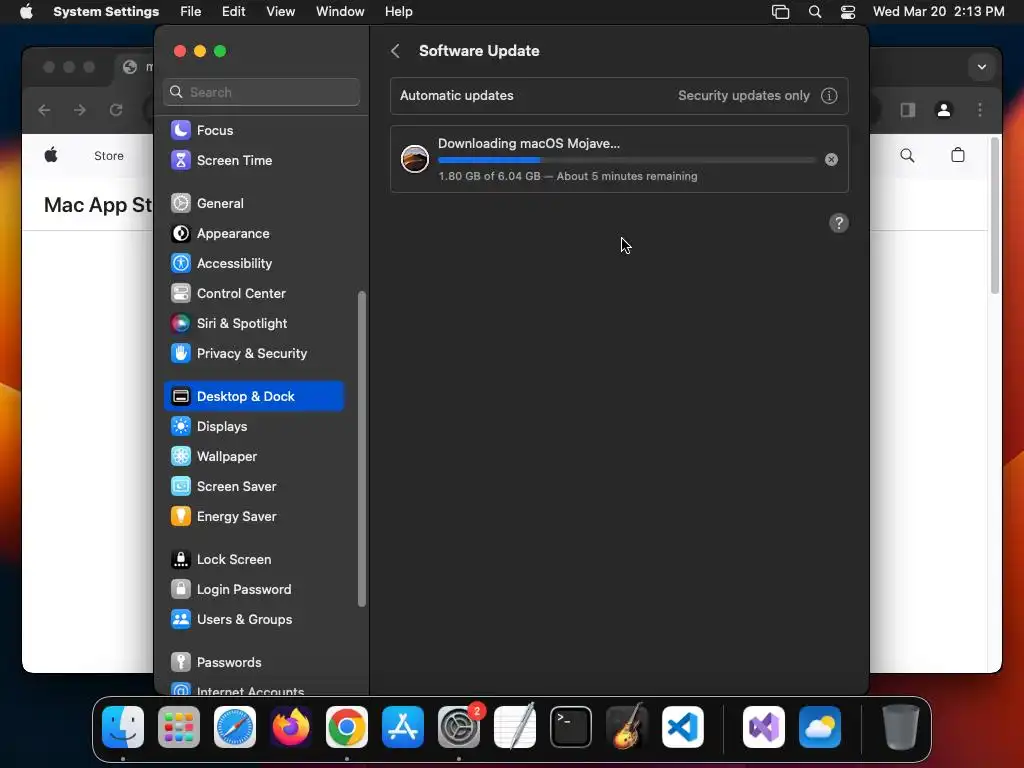The width and height of the screenshot is (1024, 768).
Task: Open the Software Update help button
Action: 839,223
